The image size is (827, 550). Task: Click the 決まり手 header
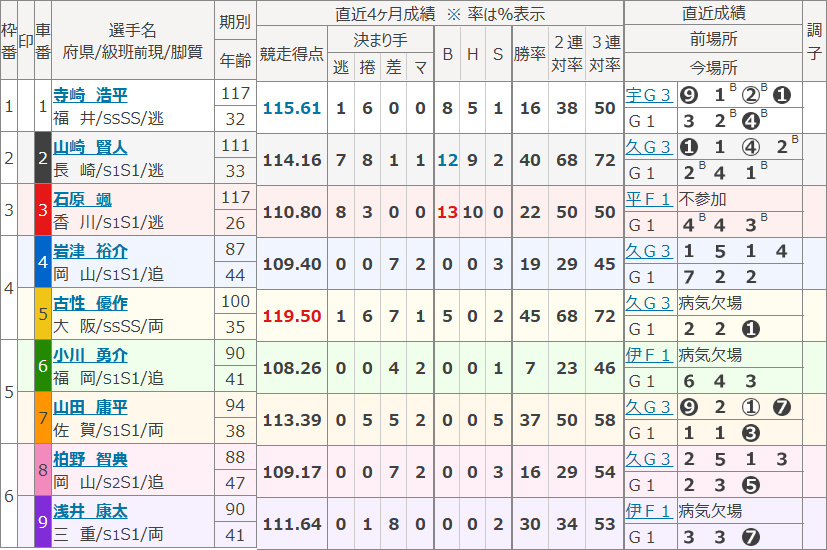pos(380,40)
